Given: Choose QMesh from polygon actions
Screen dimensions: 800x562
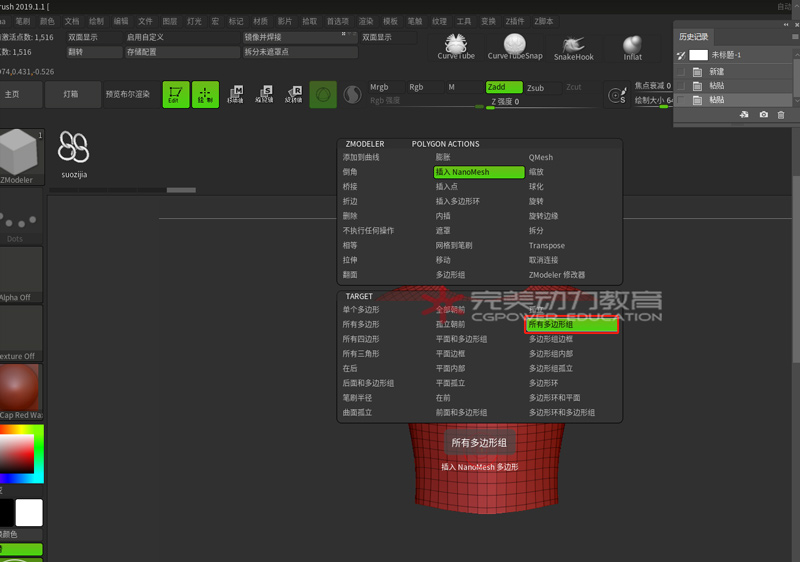Looking at the screenshot, I should (541, 158).
